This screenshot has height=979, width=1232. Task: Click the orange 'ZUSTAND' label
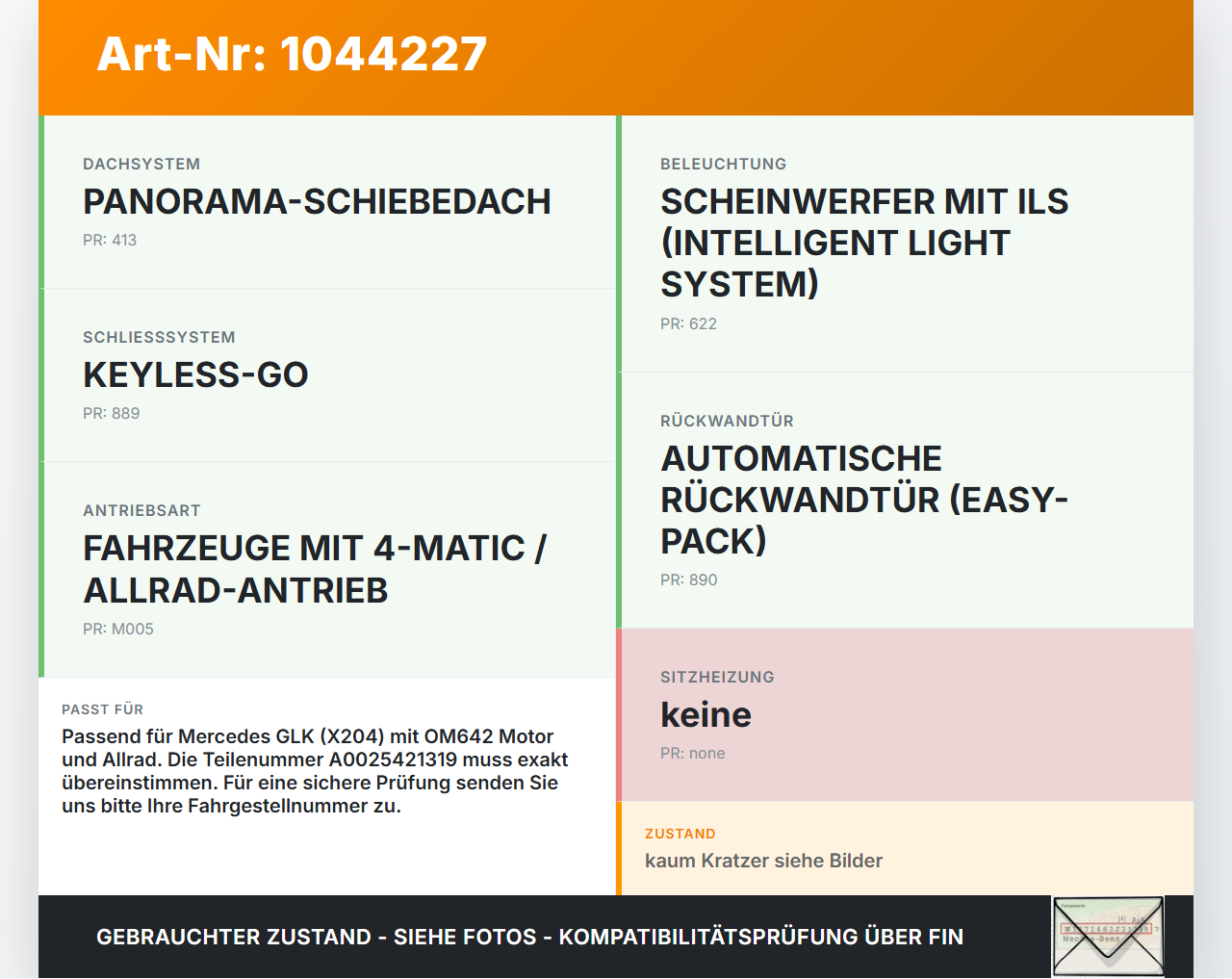[680, 834]
